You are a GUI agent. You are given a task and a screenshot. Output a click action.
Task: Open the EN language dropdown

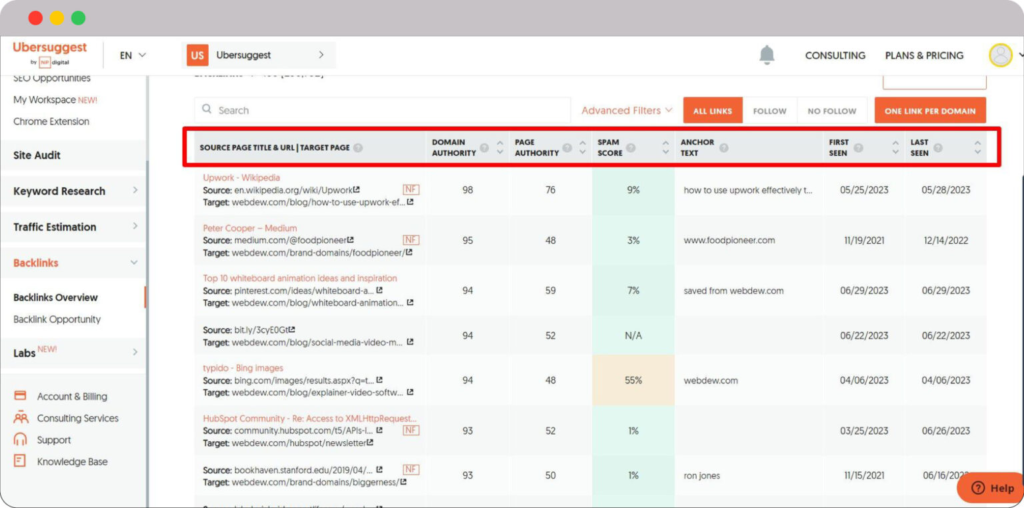click(x=133, y=56)
